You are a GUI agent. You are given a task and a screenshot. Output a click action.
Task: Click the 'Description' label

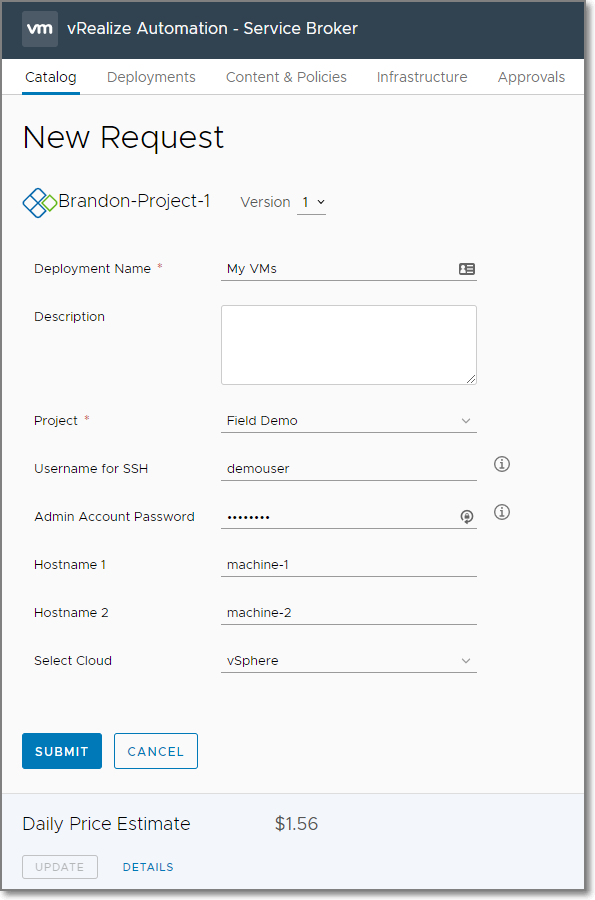69,317
